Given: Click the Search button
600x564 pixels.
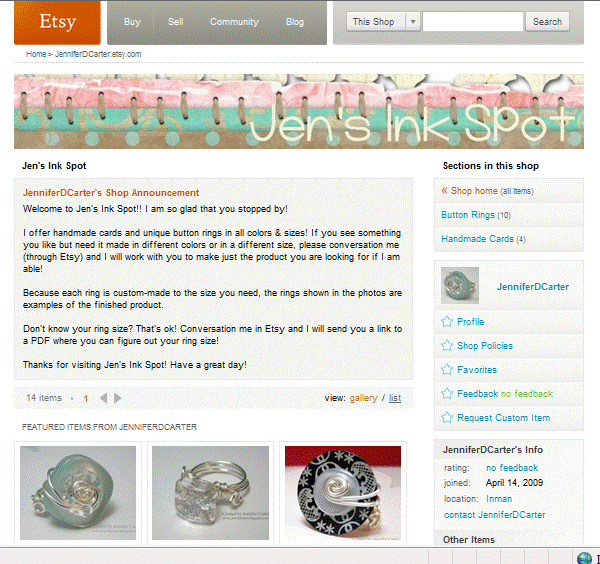Looking at the screenshot, I should tap(547, 22).
